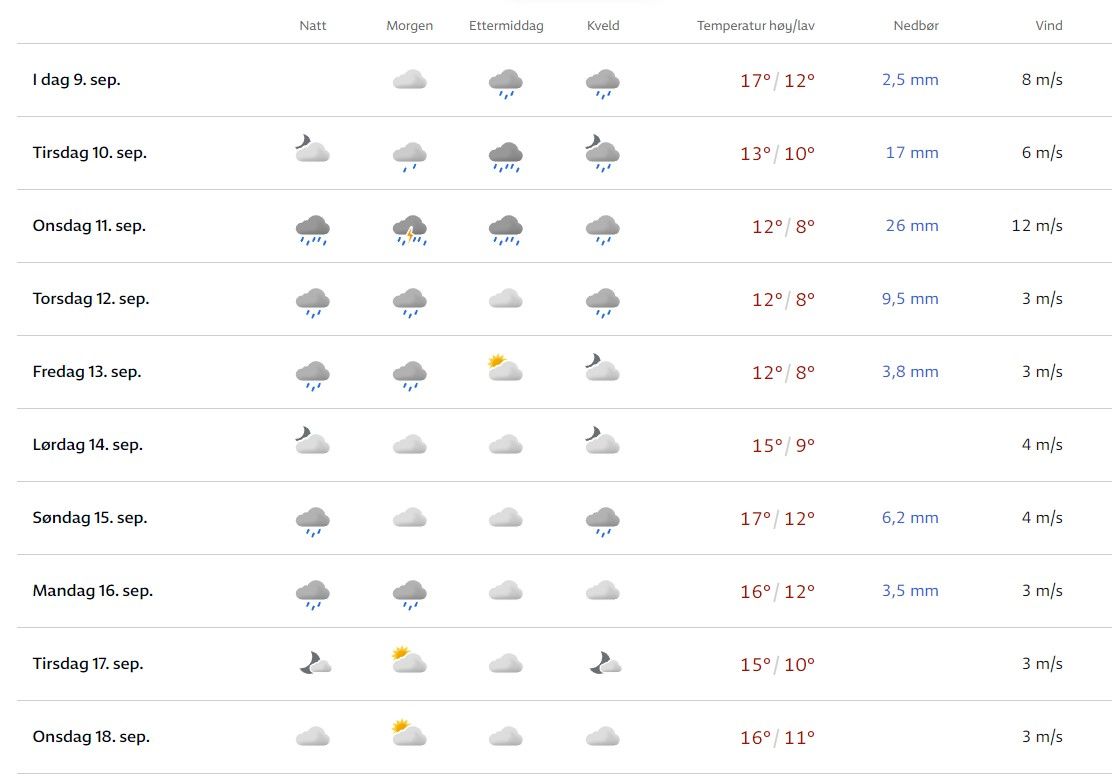Click the 26 mm precipitation value
This screenshot has height=776, width=1112.
point(912,226)
